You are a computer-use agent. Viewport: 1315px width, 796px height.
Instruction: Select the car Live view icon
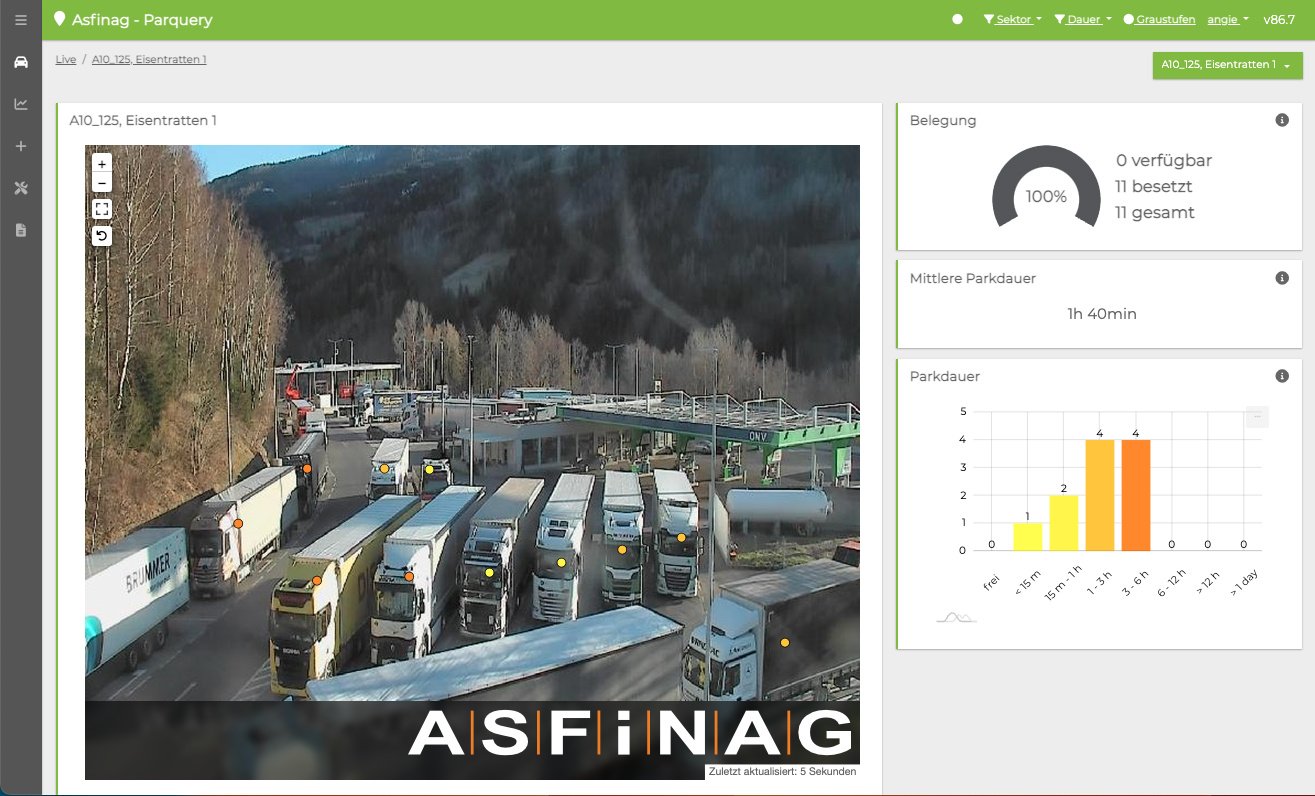(21, 62)
